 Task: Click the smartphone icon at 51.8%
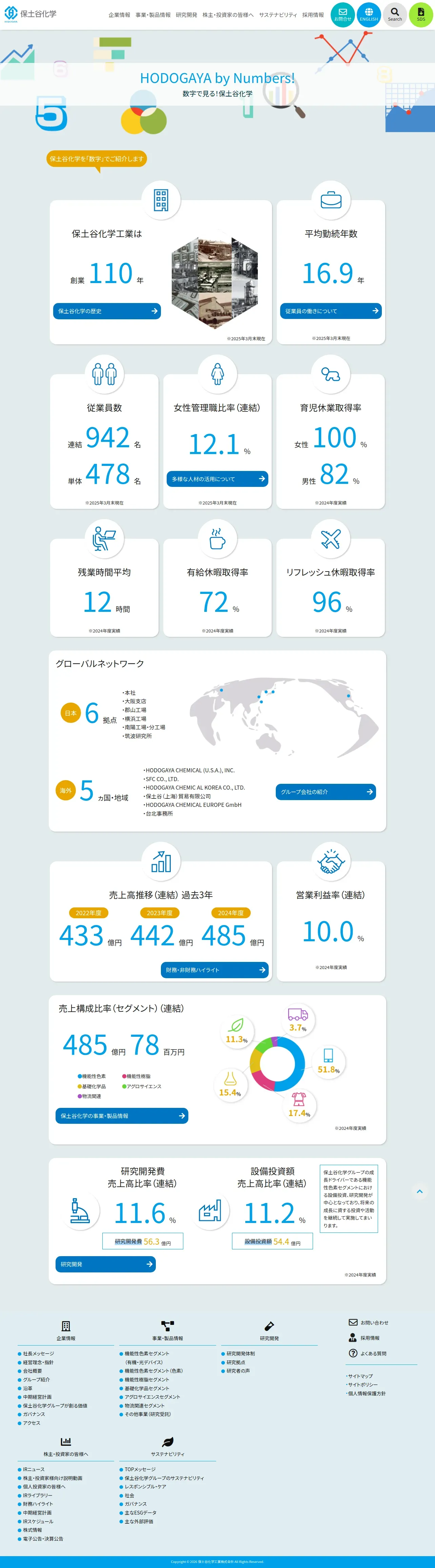click(328, 1055)
